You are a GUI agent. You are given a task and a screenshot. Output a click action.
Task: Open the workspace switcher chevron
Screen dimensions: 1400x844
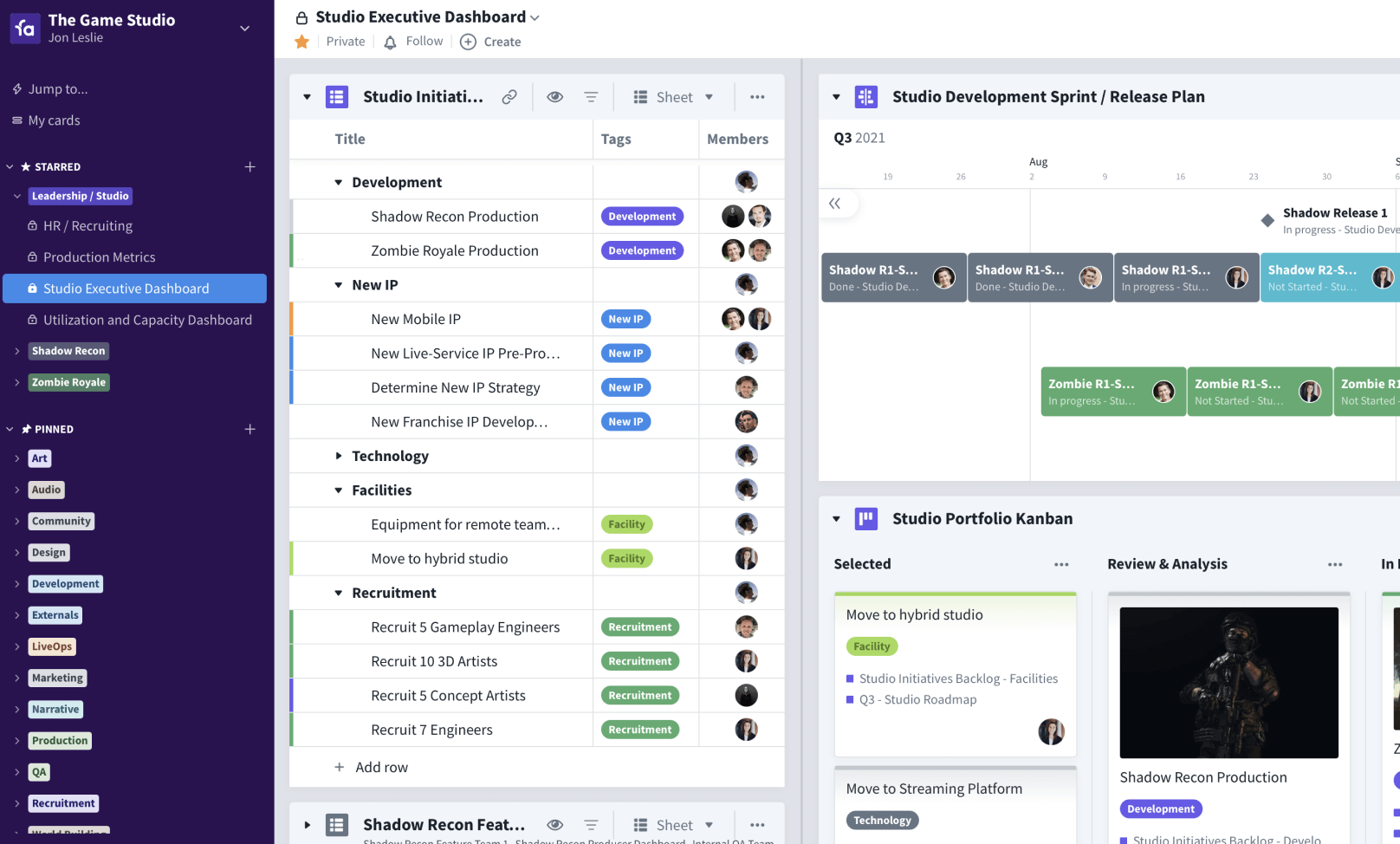point(245,29)
